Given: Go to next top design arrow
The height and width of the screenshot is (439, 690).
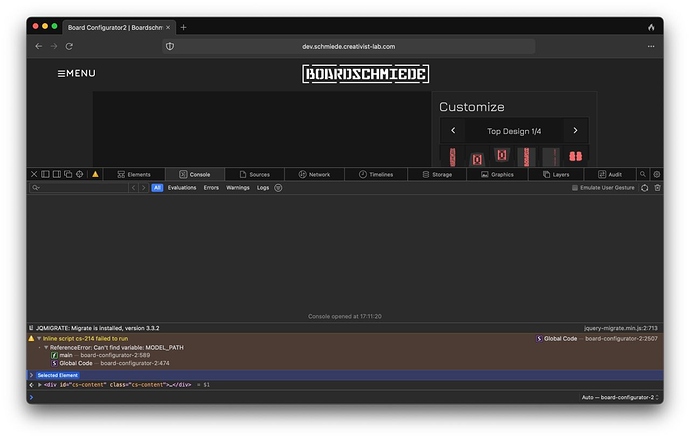Looking at the screenshot, I should 575,131.
